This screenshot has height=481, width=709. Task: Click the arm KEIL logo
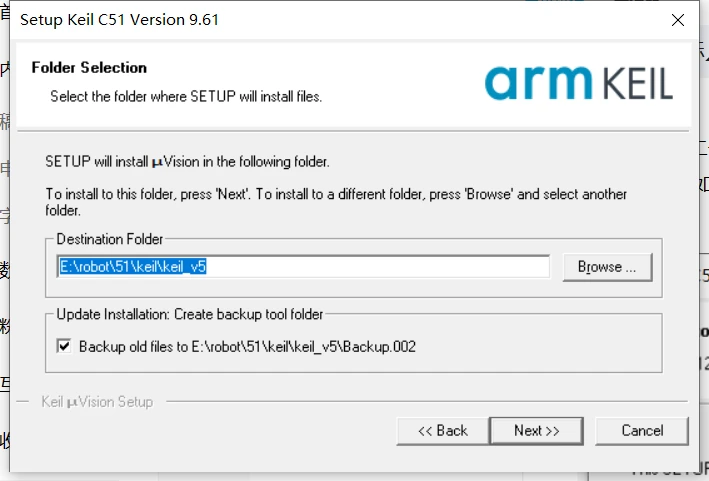pyautogui.click(x=579, y=83)
